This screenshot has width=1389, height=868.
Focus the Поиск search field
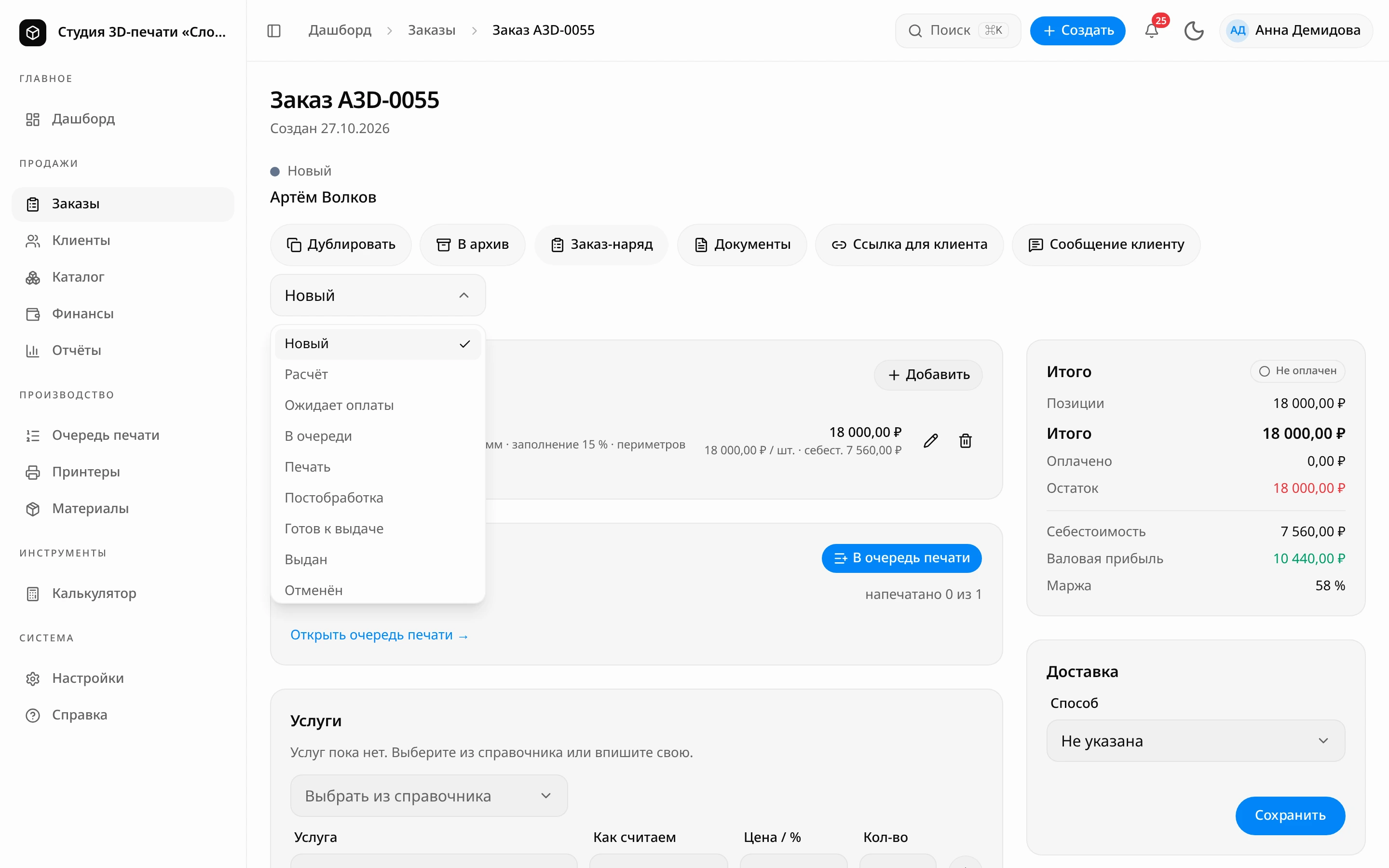coord(957,30)
